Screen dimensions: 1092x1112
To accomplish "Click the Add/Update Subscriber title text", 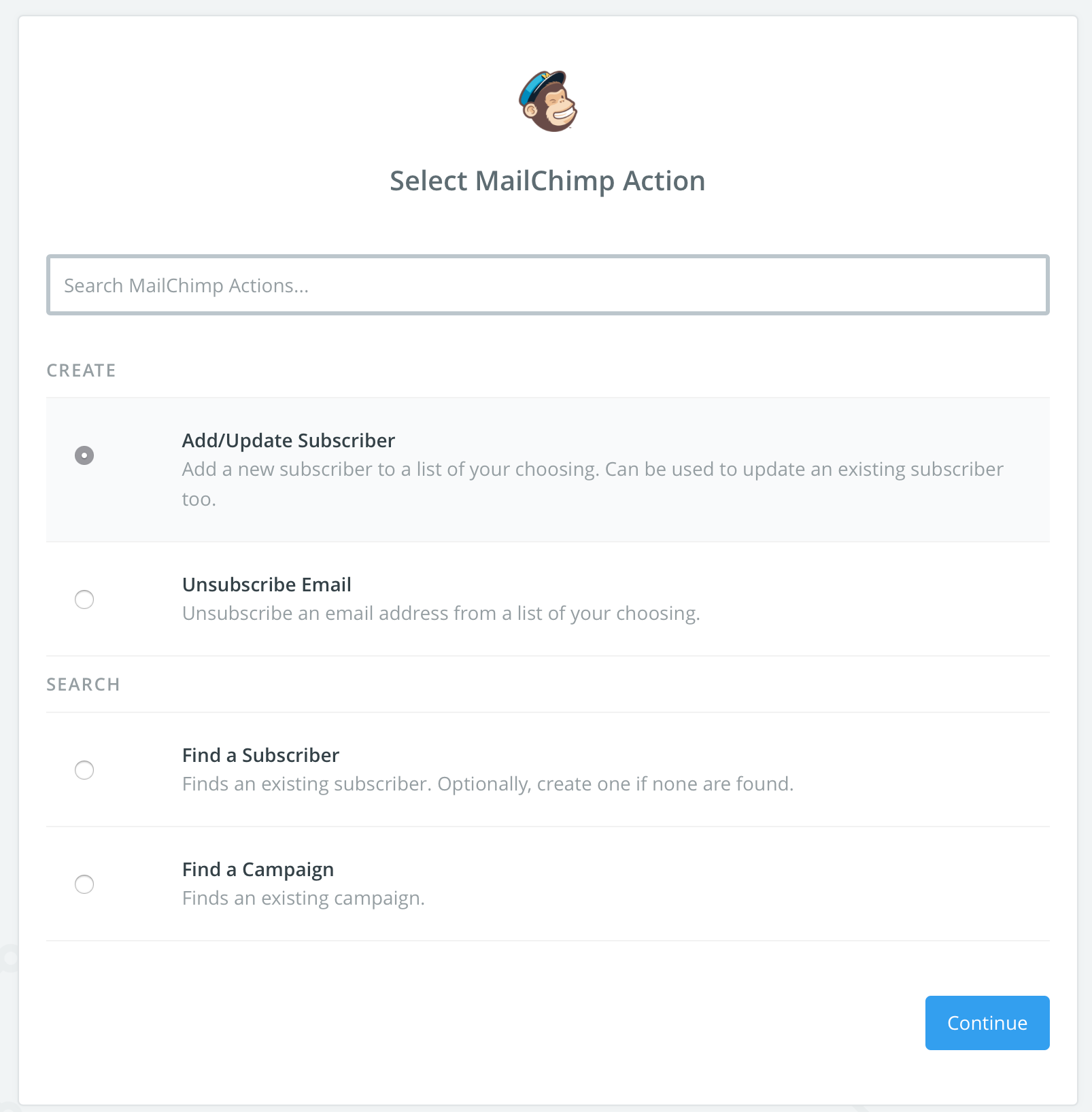I will (x=288, y=440).
